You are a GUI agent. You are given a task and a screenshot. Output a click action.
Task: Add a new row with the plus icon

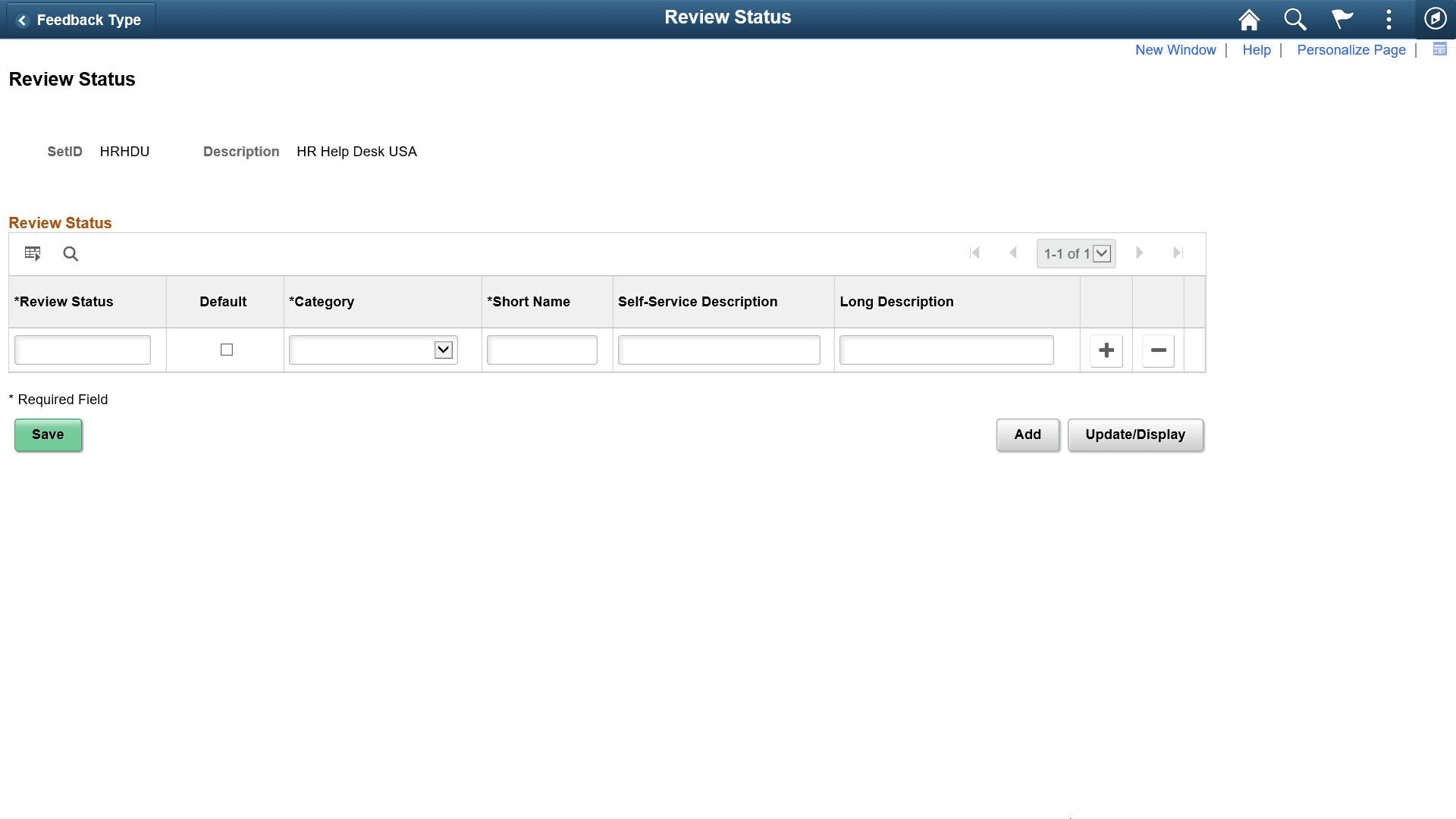point(1106,350)
